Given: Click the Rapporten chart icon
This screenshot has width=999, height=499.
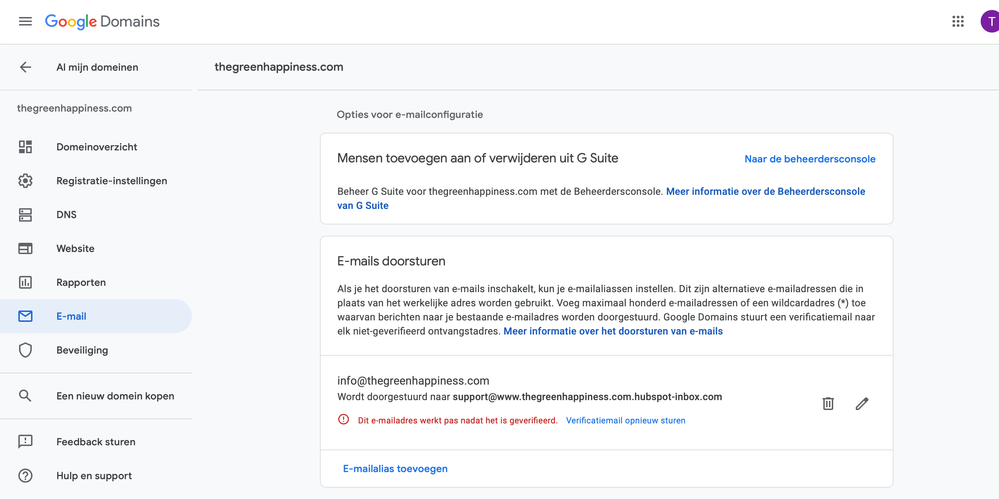Looking at the screenshot, I should click(25, 282).
